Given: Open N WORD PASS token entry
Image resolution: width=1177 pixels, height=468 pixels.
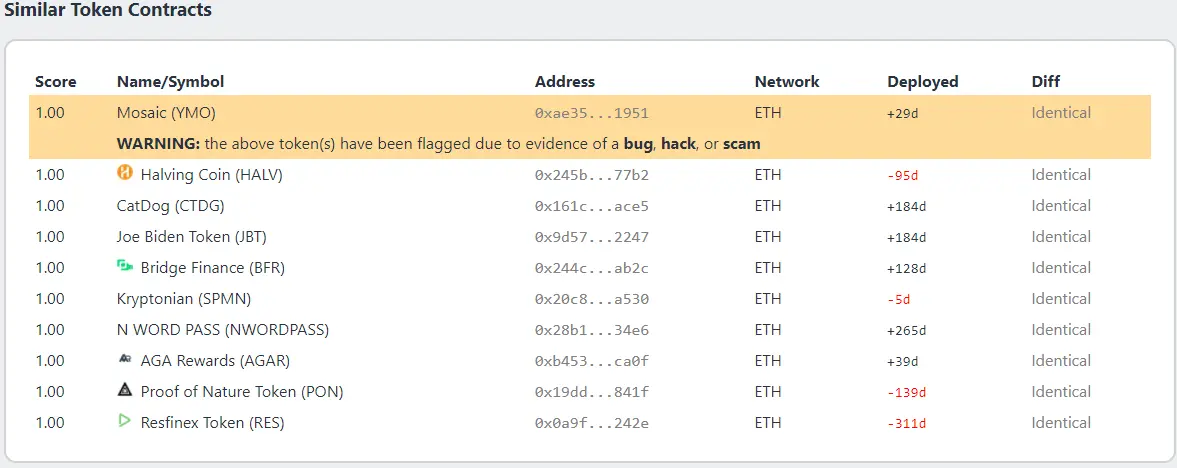Looking at the screenshot, I should point(223,330).
